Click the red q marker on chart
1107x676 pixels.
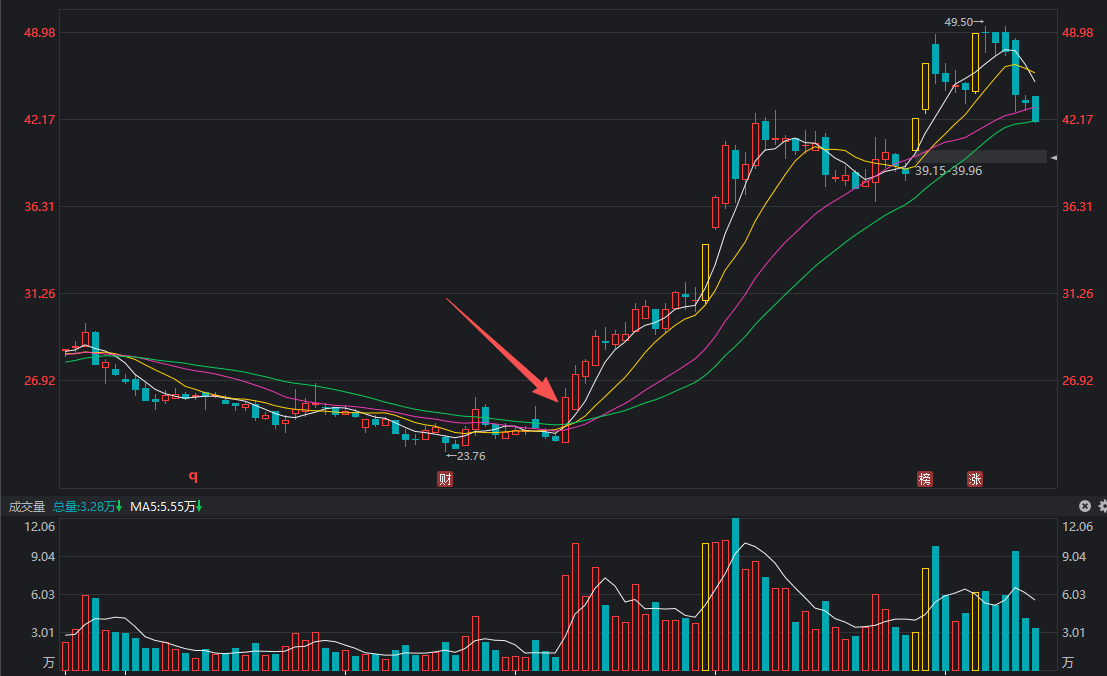pos(194,476)
